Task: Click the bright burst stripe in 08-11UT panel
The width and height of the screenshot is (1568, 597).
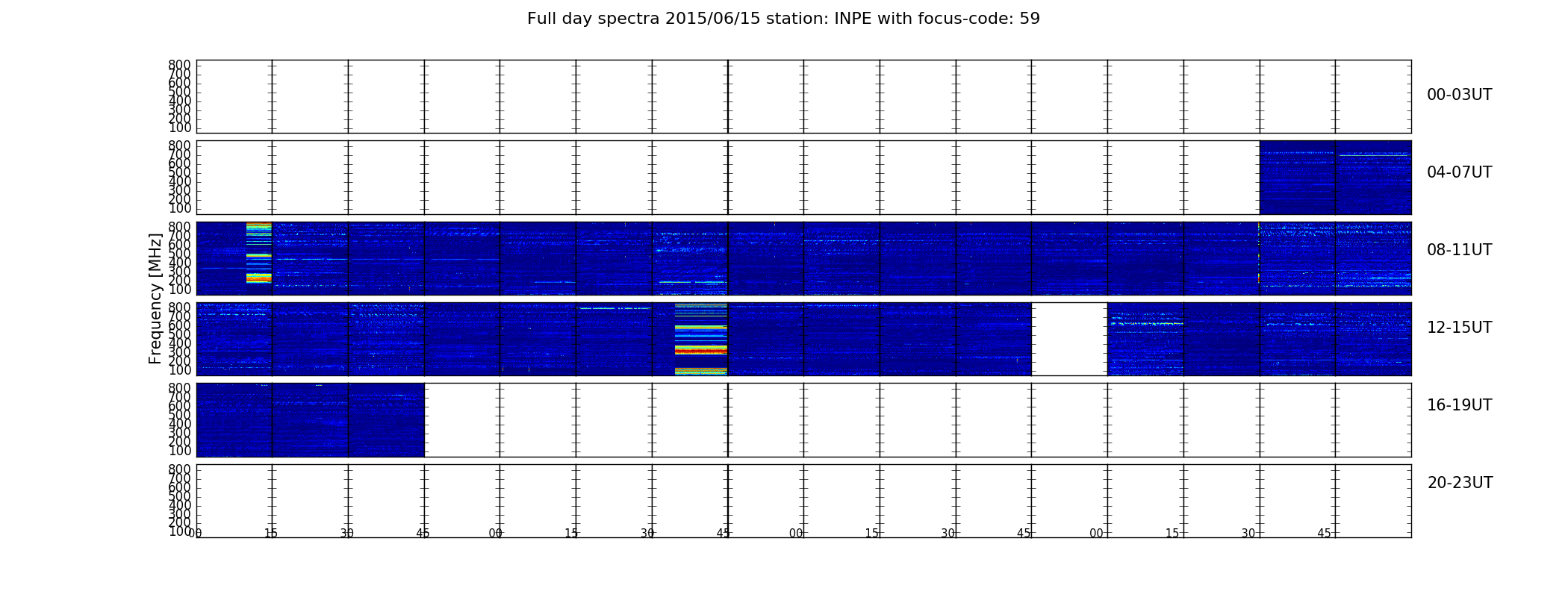Action: tap(259, 252)
